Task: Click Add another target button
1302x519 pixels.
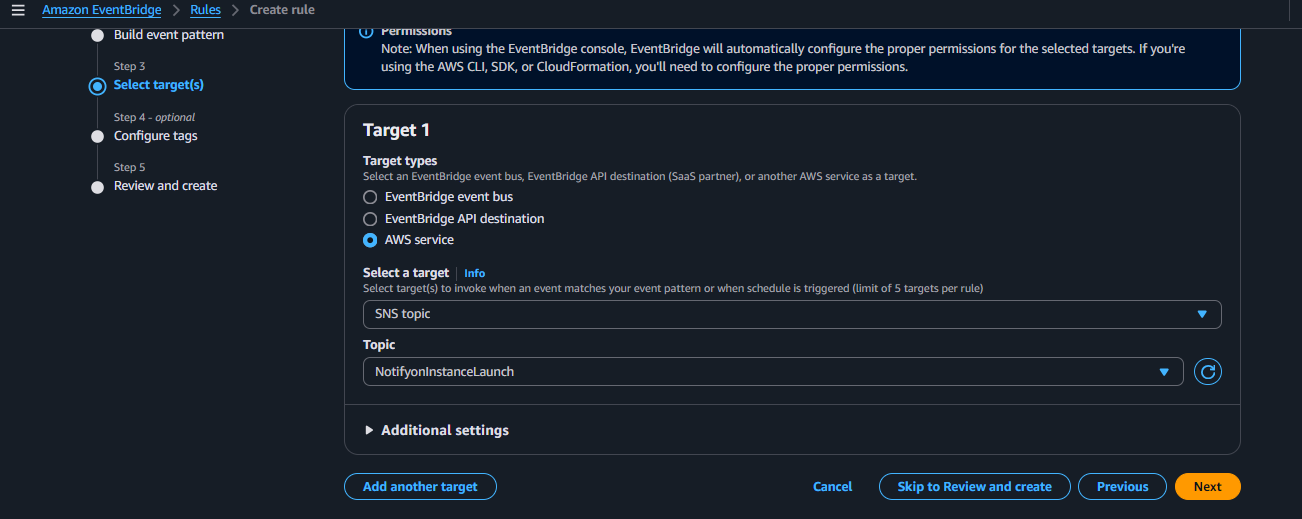Action: pyautogui.click(x=420, y=487)
